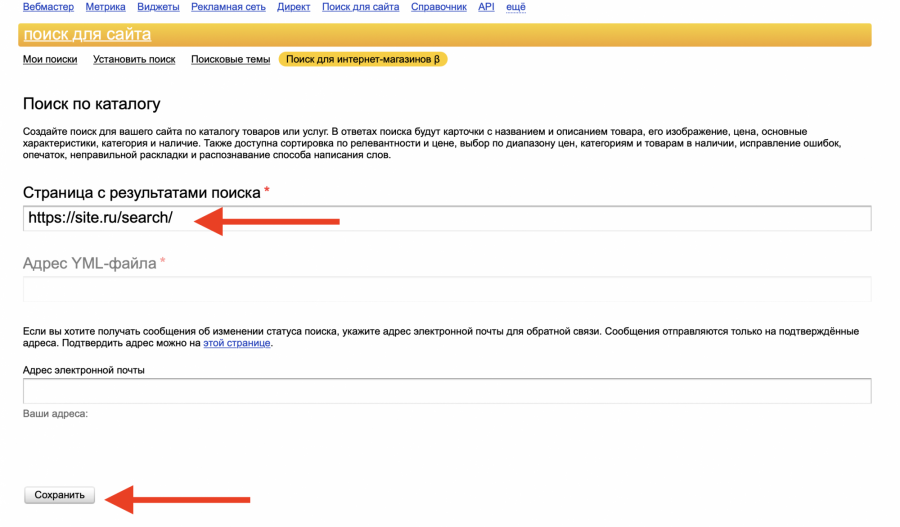Click the Адрес электронной почты input field
Viewport: 900px width, 527px height.
click(x=447, y=390)
